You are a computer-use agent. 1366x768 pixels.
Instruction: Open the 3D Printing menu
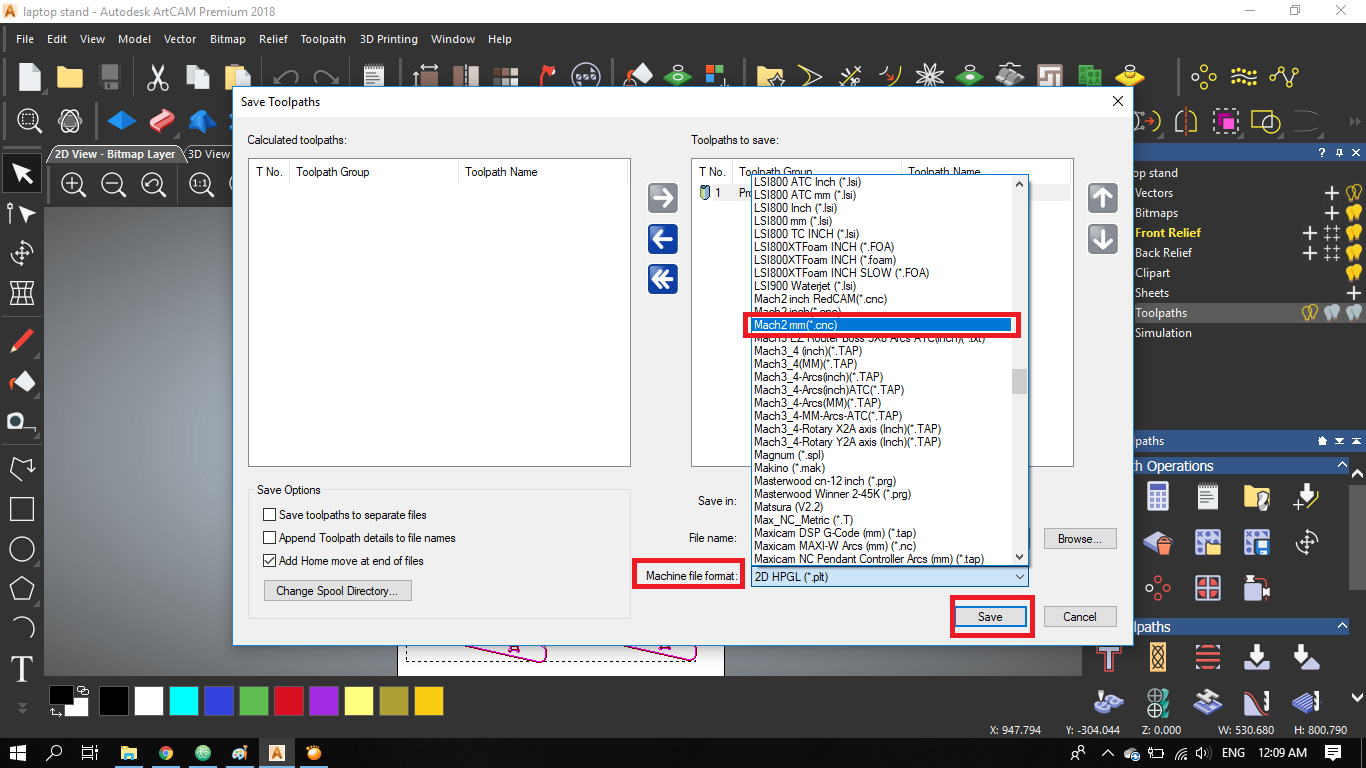389,39
